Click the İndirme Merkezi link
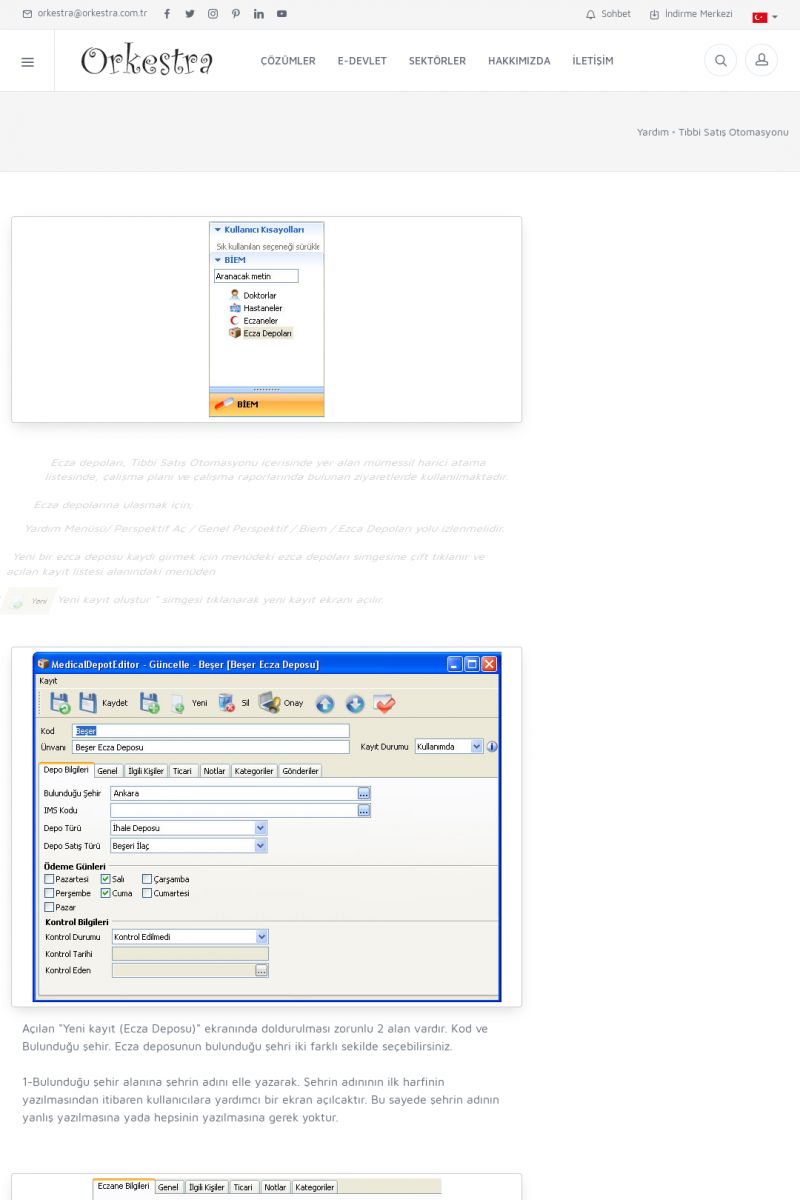The width and height of the screenshot is (800, 1200). click(x=691, y=14)
